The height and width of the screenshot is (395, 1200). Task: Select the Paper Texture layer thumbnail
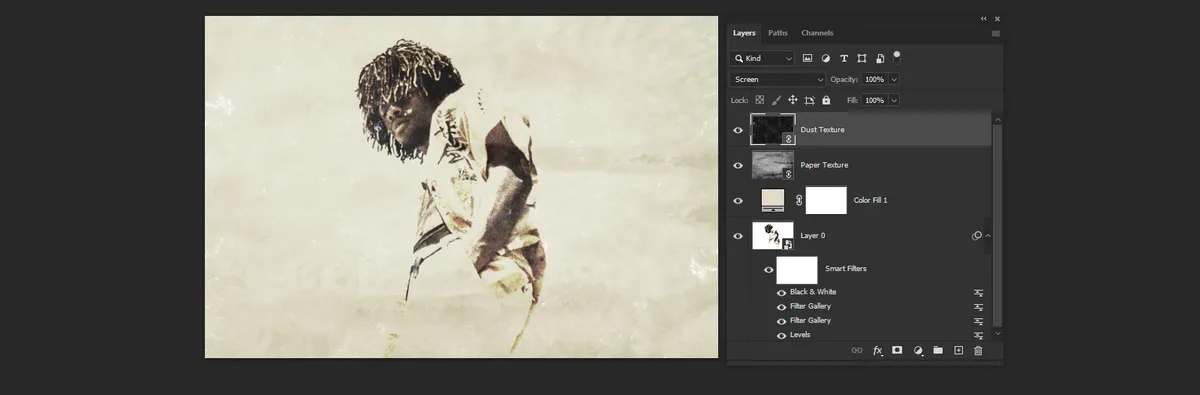pos(772,165)
